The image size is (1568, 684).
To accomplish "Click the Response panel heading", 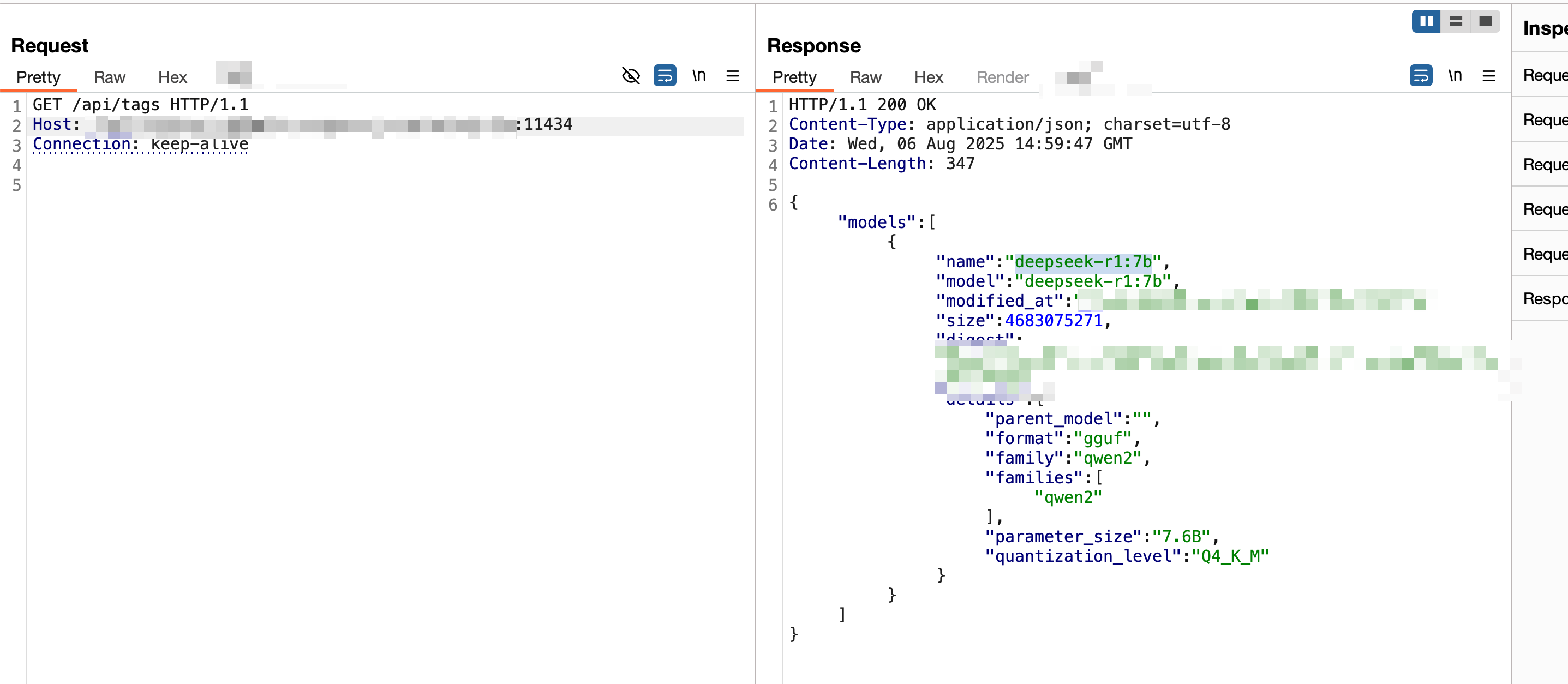I will 814,46.
